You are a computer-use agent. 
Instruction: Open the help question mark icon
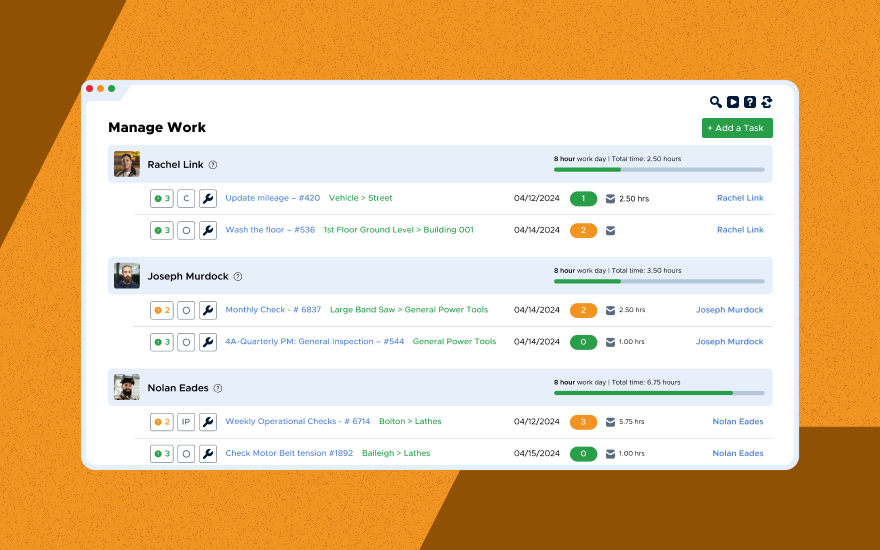750,102
